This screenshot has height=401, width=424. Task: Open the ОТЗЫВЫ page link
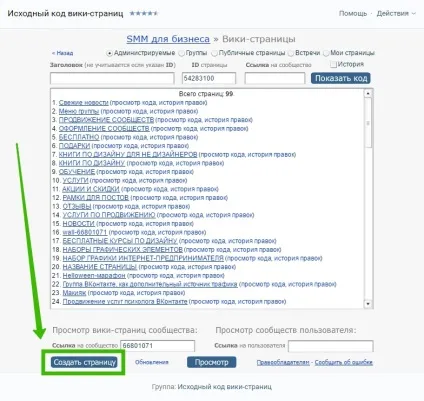click(x=77, y=206)
